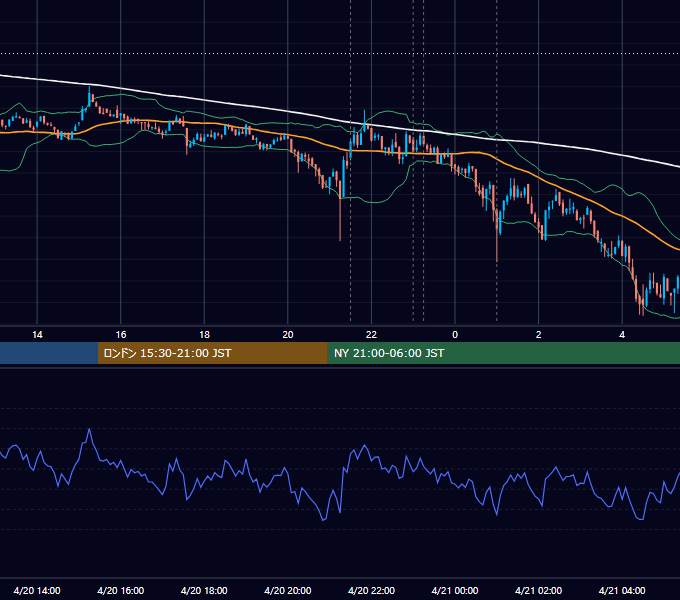Click the 4/20 16:00 date label
This screenshot has height=600, width=680.
pos(121,590)
